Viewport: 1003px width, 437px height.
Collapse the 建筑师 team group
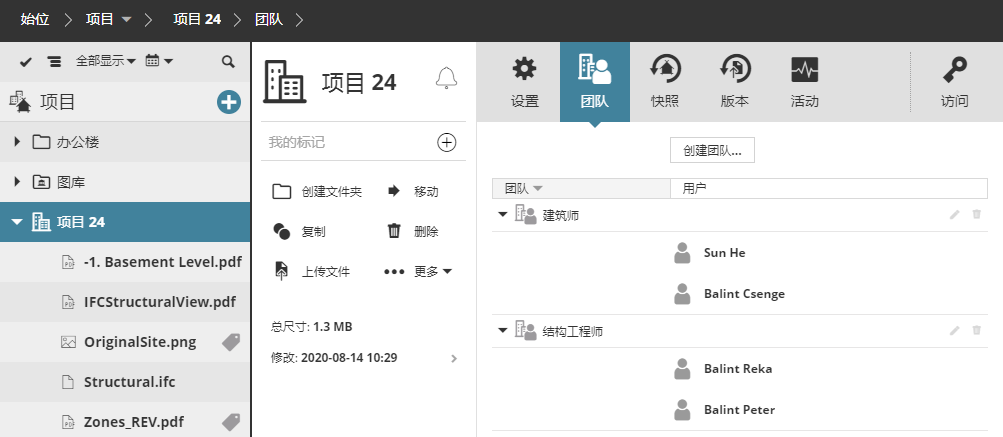pos(503,215)
